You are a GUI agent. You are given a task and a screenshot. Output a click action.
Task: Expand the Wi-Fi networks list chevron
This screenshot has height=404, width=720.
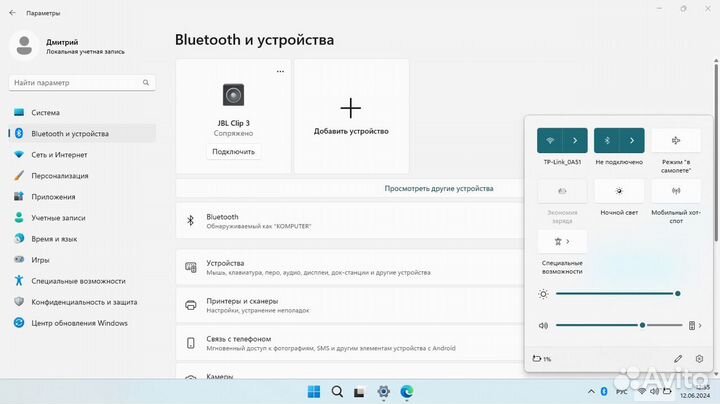pos(575,140)
